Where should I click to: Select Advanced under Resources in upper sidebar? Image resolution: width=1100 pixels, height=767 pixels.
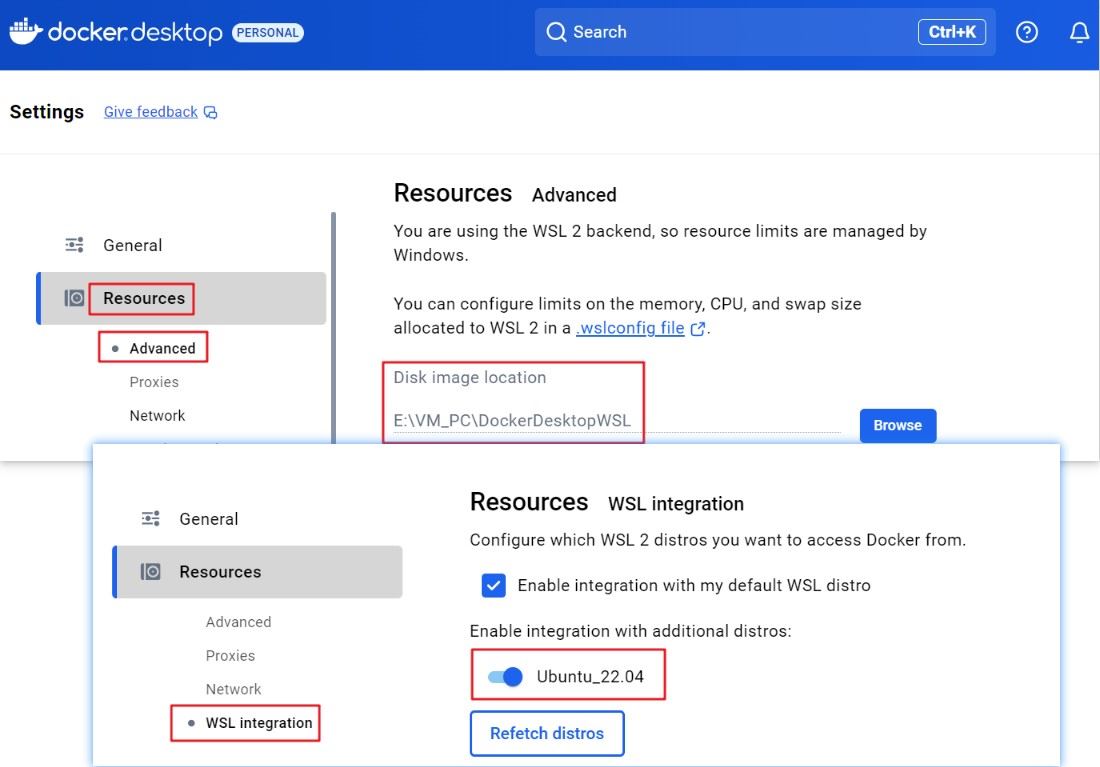[x=162, y=348]
